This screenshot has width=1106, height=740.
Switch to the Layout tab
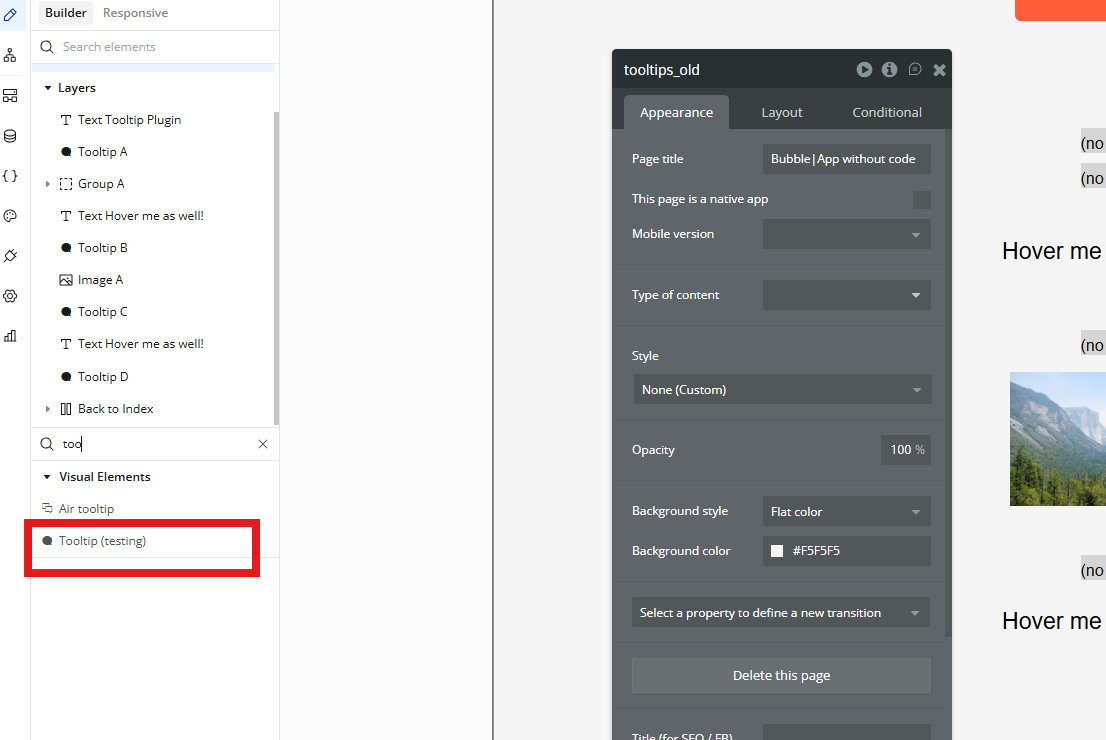pos(781,113)
